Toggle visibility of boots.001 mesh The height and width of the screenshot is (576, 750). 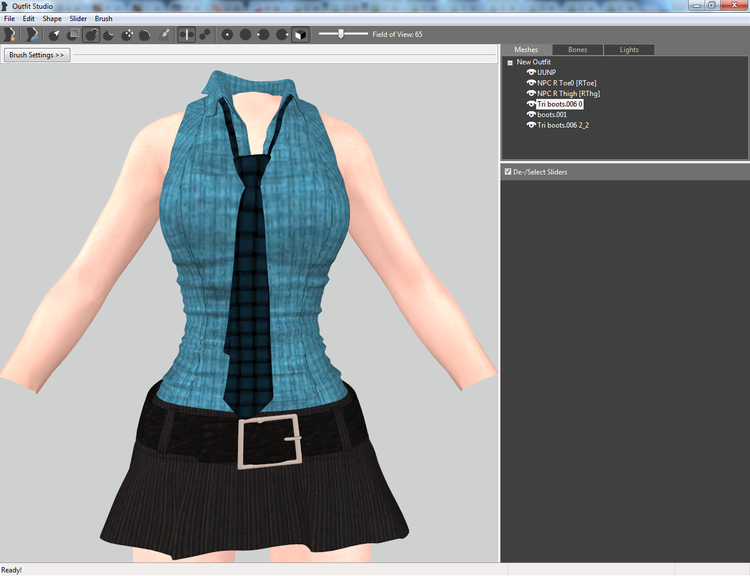[531, 114]
